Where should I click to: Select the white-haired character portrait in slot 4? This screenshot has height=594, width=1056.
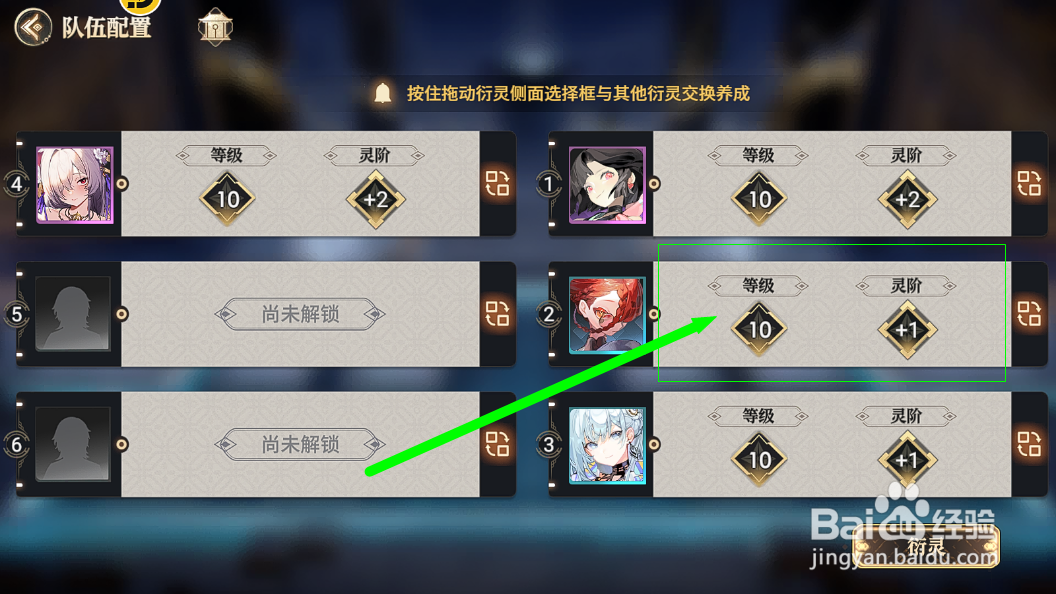pyautogui.click(x=75, y=185)
